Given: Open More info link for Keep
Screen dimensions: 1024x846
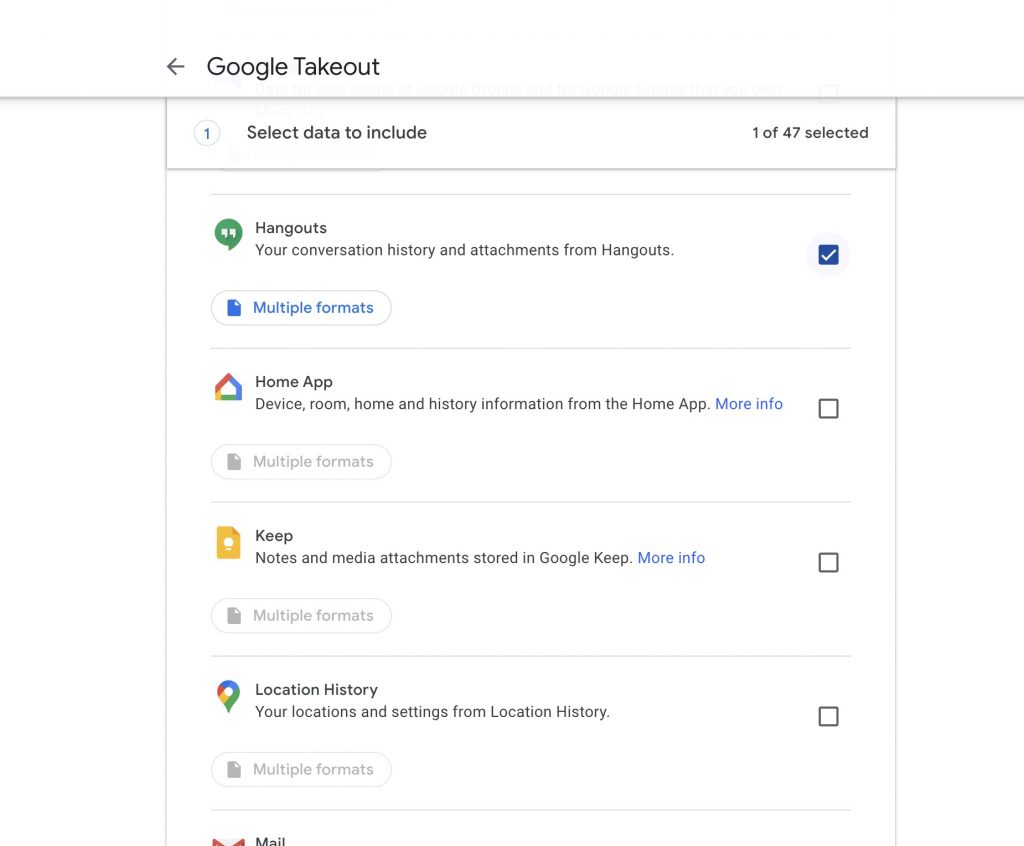Looking at the screenshot, I should (x=671, y=558).
